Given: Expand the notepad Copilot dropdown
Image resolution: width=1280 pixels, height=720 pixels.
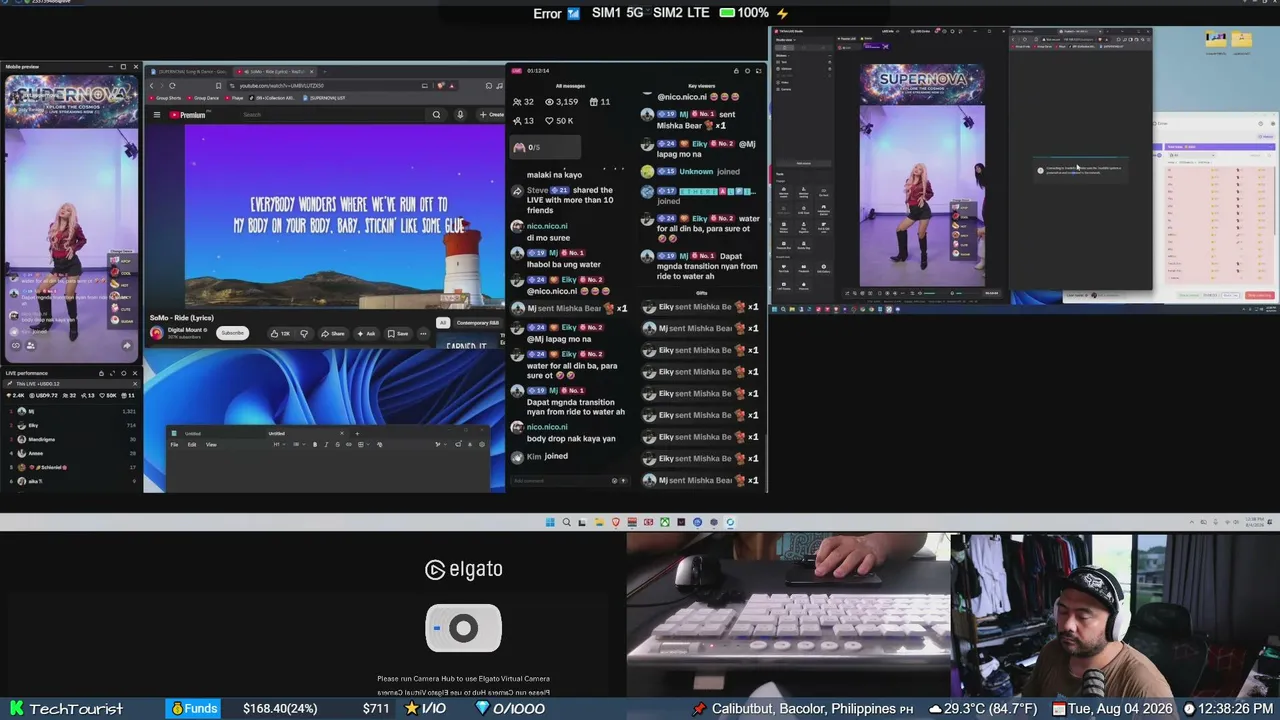Looking at the screenshot, I should coord(439,444).
